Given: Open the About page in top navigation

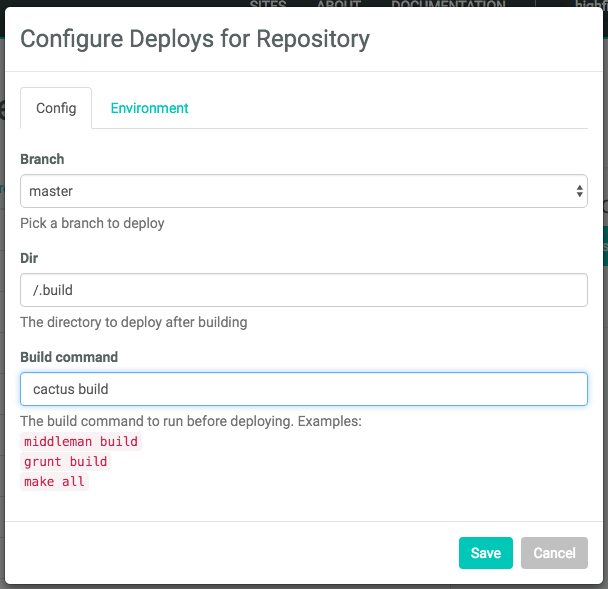Looking at the screenshot, I should coord(338,5).
